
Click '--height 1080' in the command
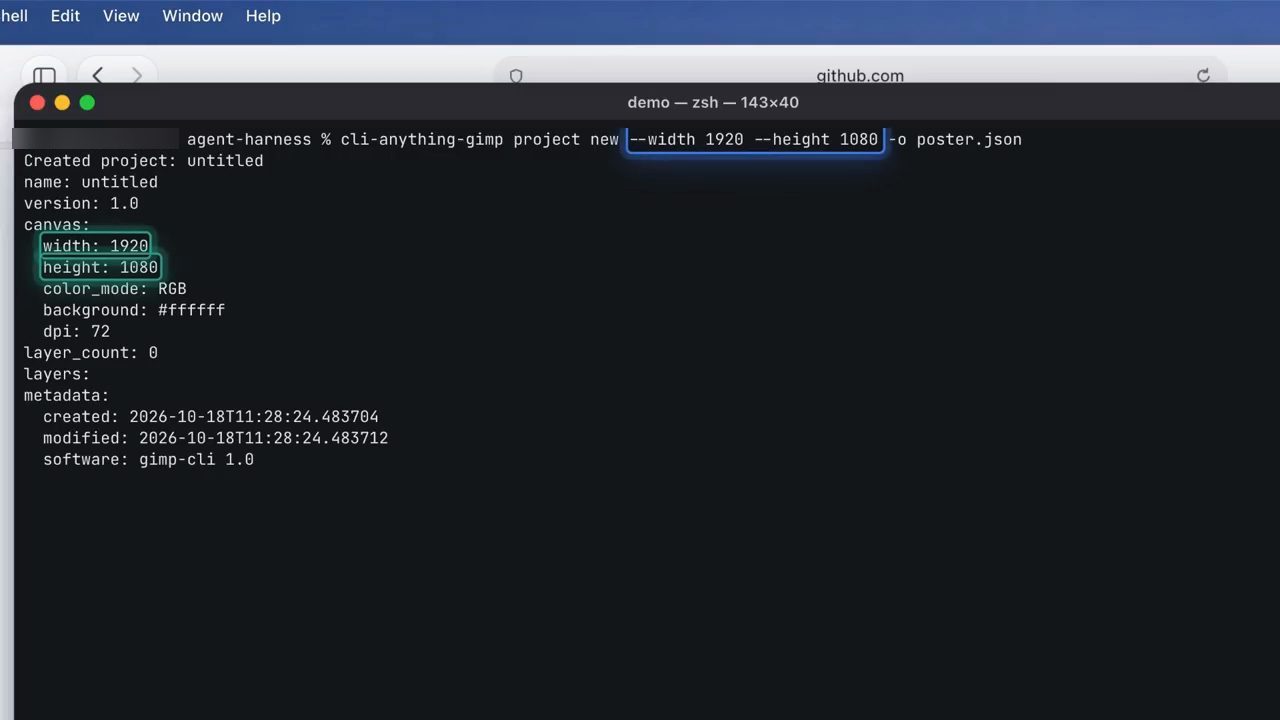(x=816, y=139)
